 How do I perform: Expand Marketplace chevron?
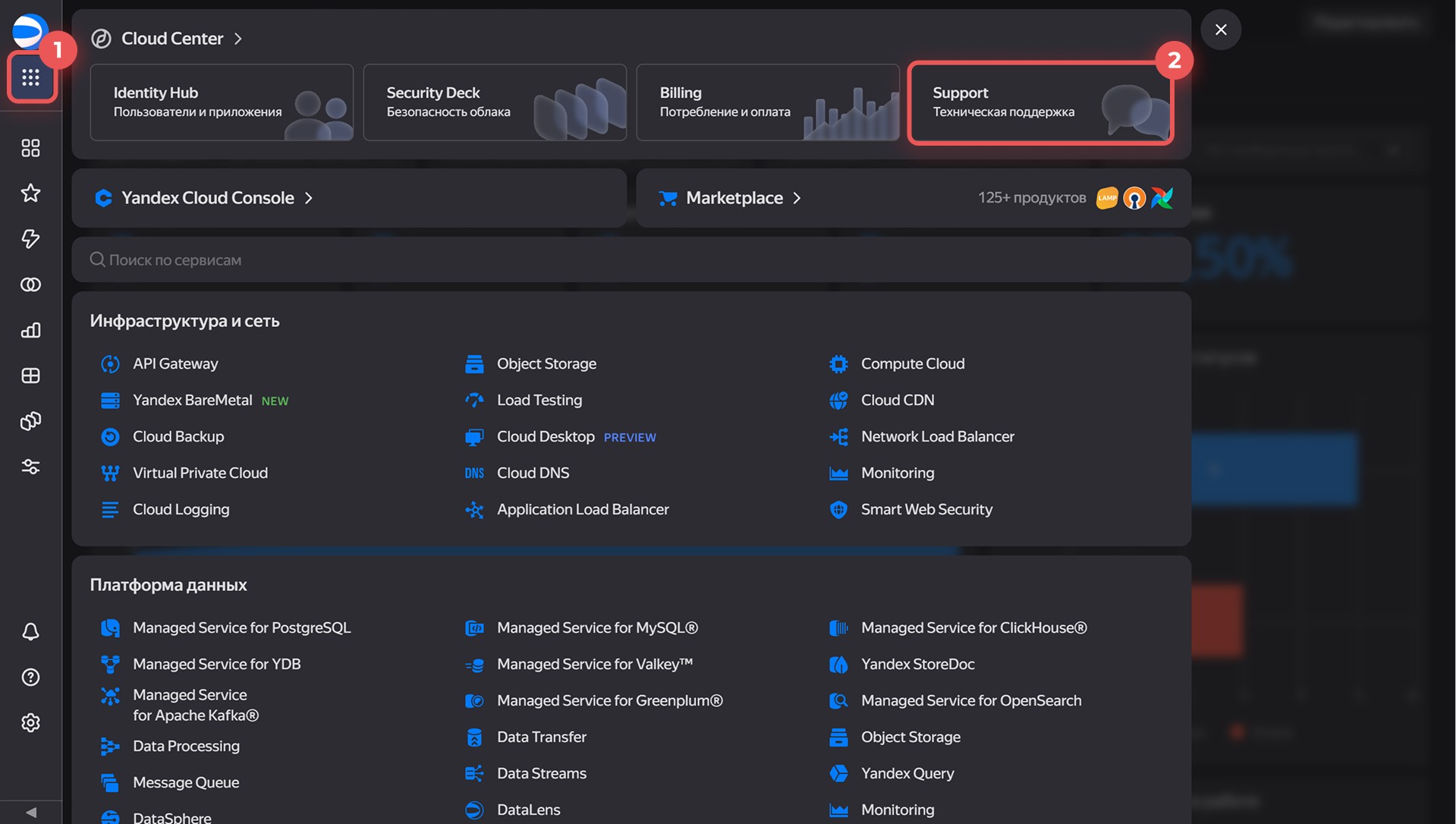[x=797, y=198]
